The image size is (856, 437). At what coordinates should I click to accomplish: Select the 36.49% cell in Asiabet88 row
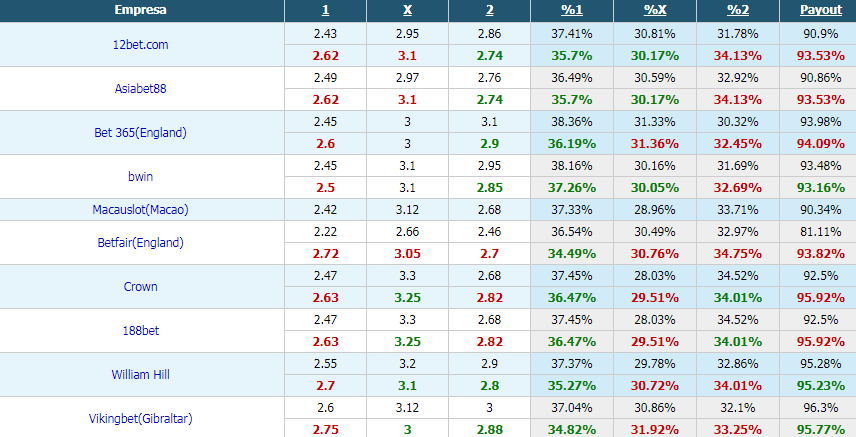point(572,78)
